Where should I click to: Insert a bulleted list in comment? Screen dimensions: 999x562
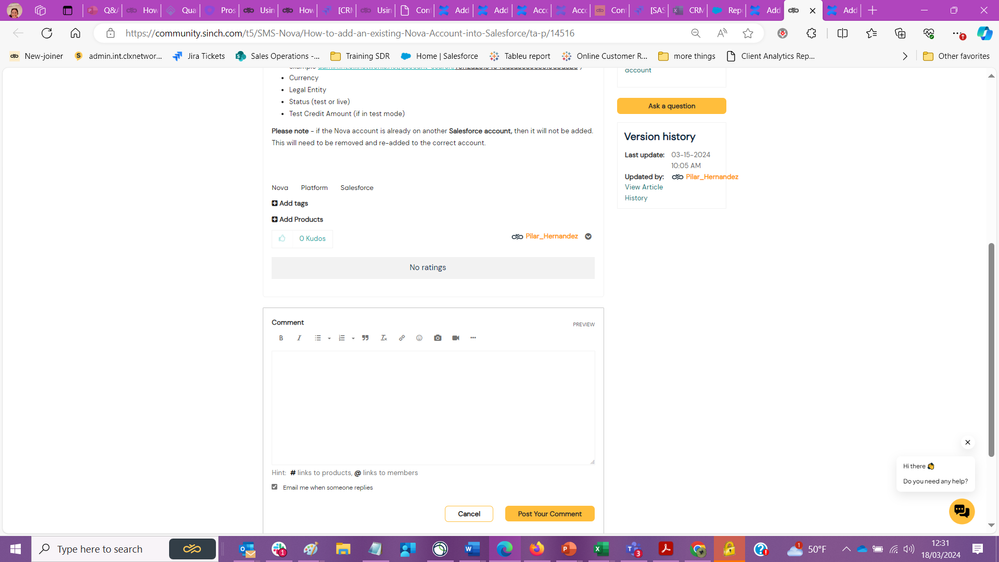pyautogui.click(x=318, y=338)
